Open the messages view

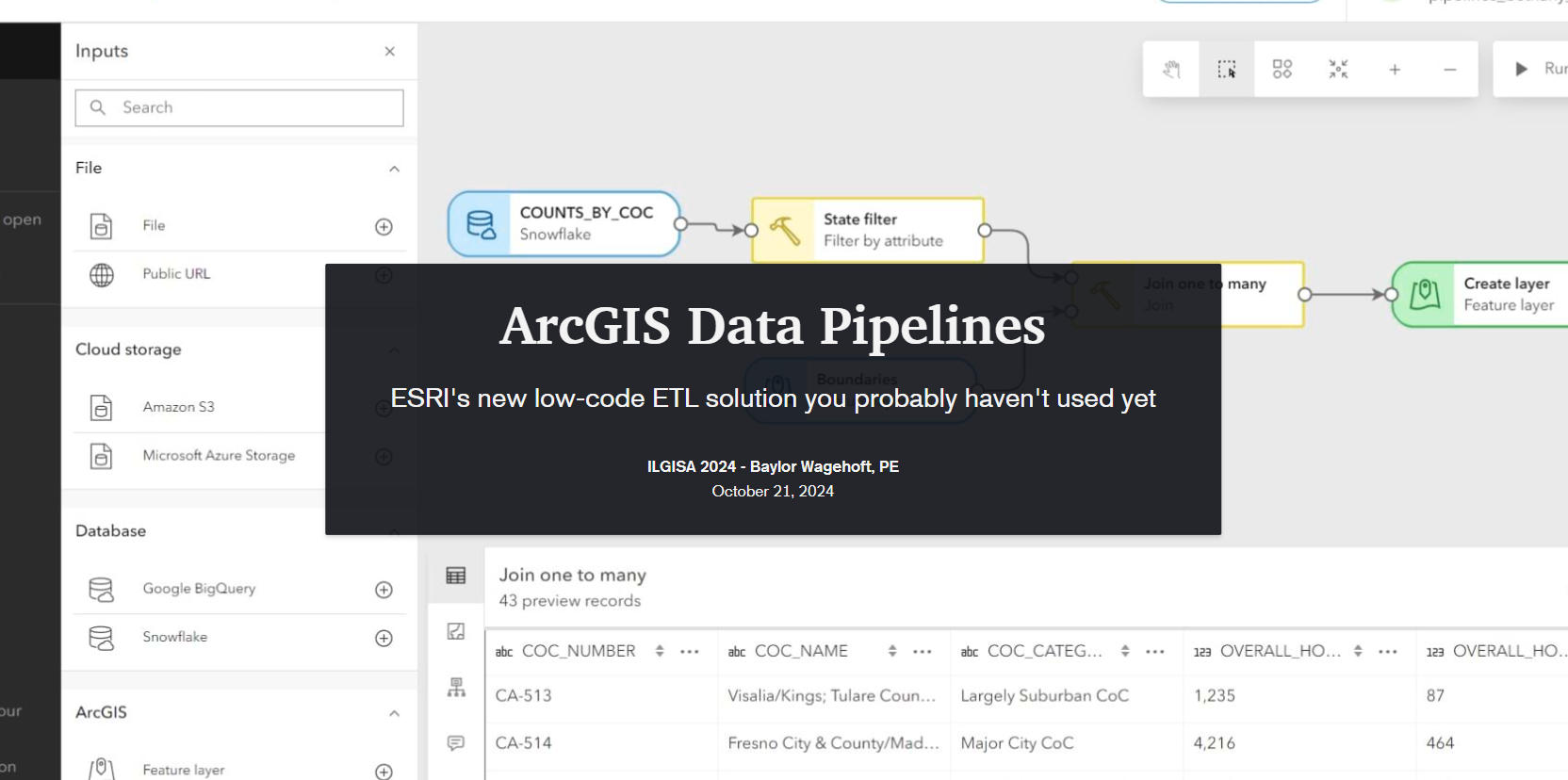(x=456, y=743)
